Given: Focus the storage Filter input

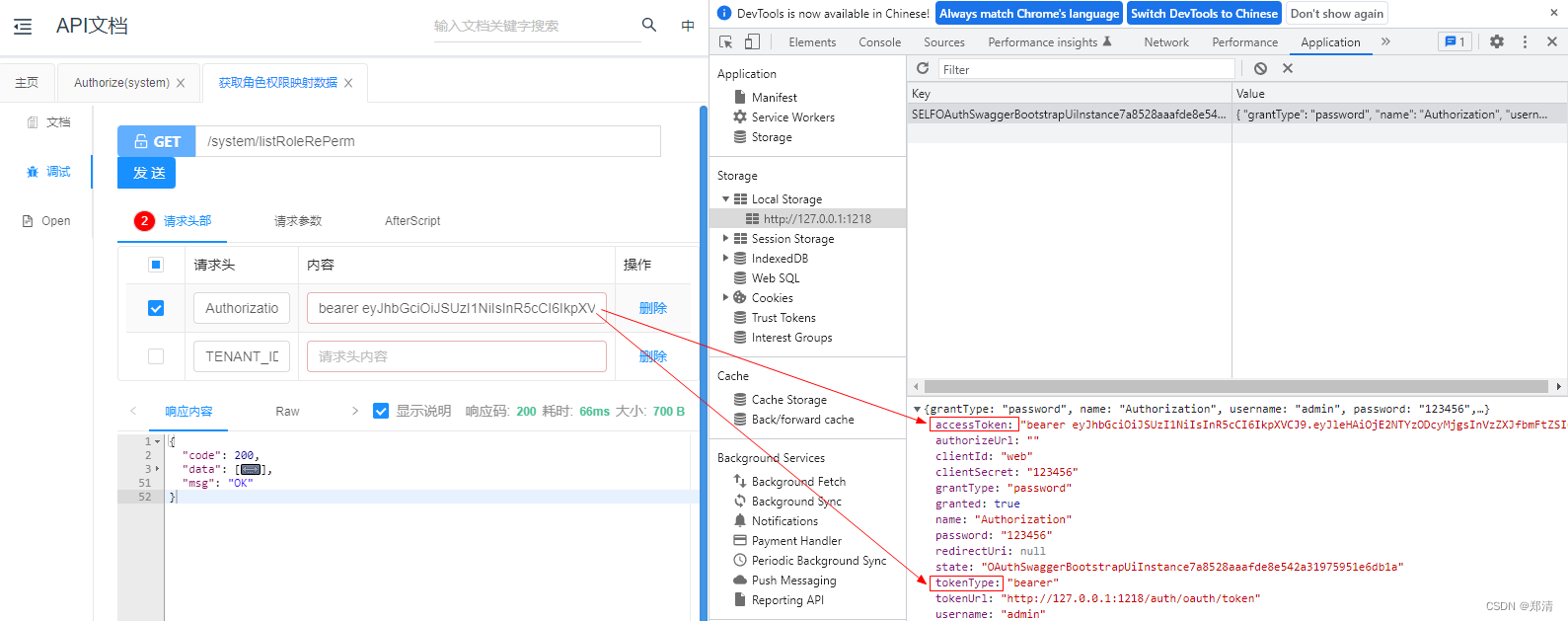Looking at the screenshot, I should 1086,69.
